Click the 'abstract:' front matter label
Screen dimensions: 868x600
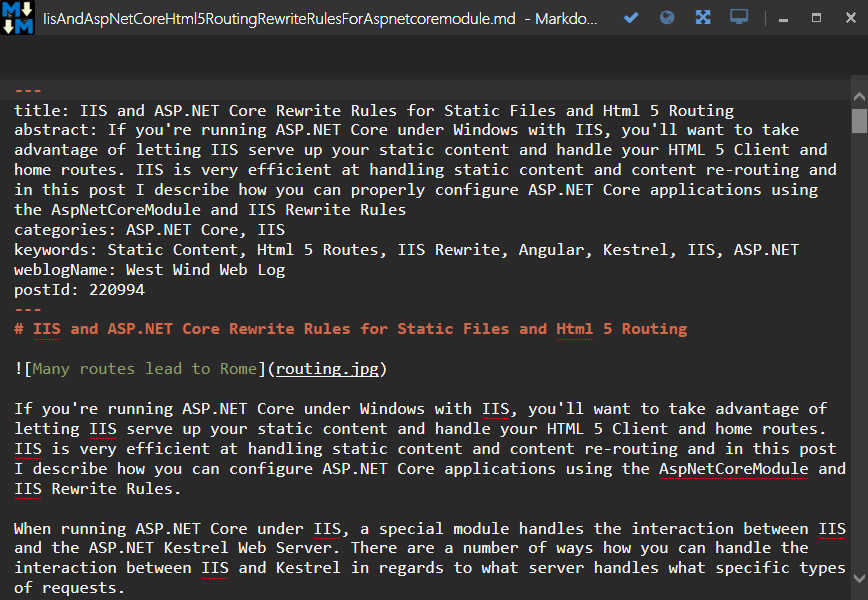coord(56,130)
